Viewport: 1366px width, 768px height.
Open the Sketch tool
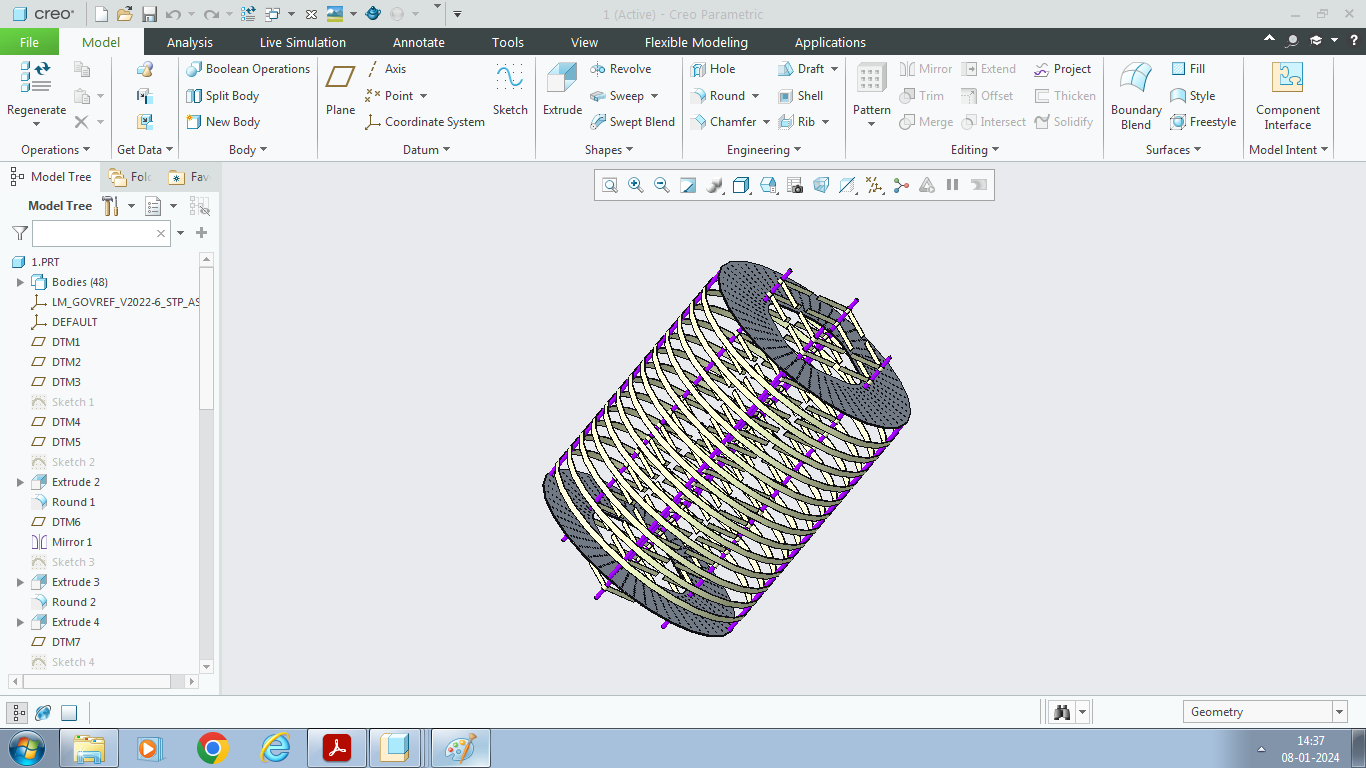(x=510, y=89)
